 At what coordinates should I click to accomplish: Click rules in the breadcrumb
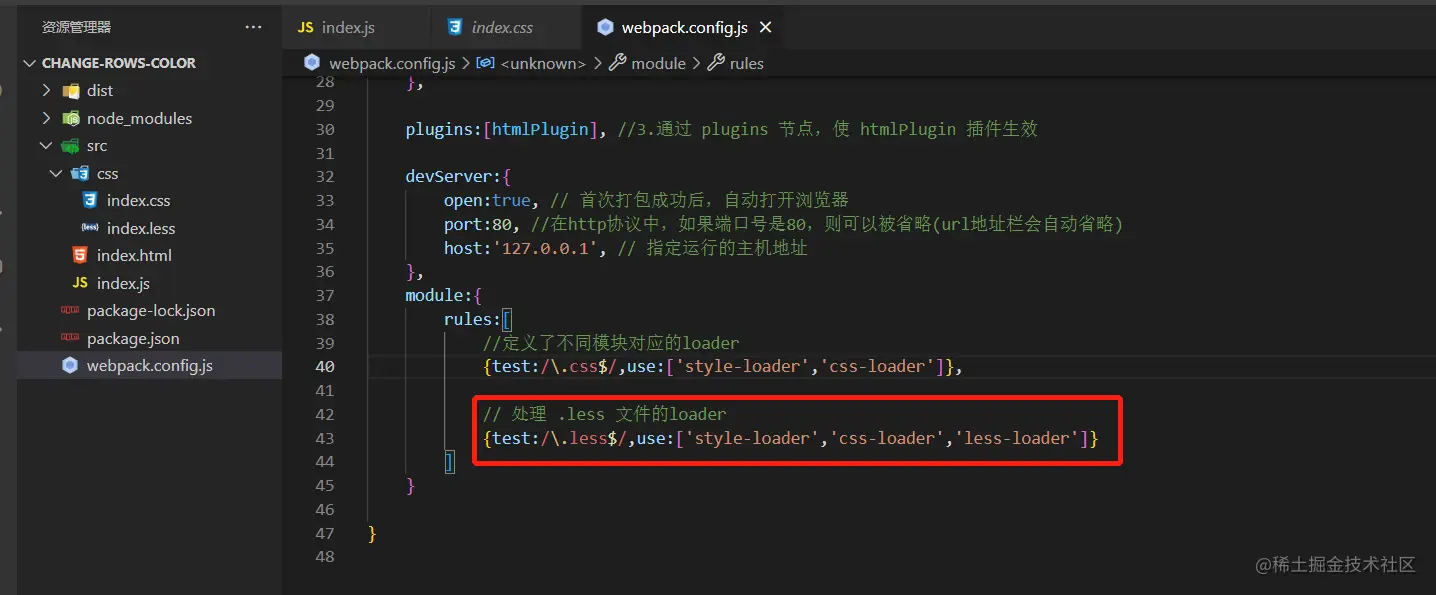tap(747, 63)
